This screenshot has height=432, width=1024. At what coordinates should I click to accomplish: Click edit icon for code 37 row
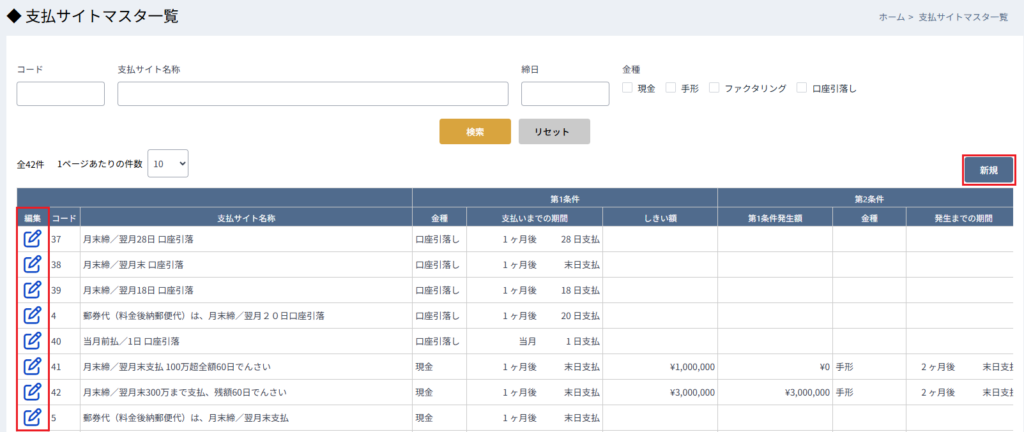(32, 239)
